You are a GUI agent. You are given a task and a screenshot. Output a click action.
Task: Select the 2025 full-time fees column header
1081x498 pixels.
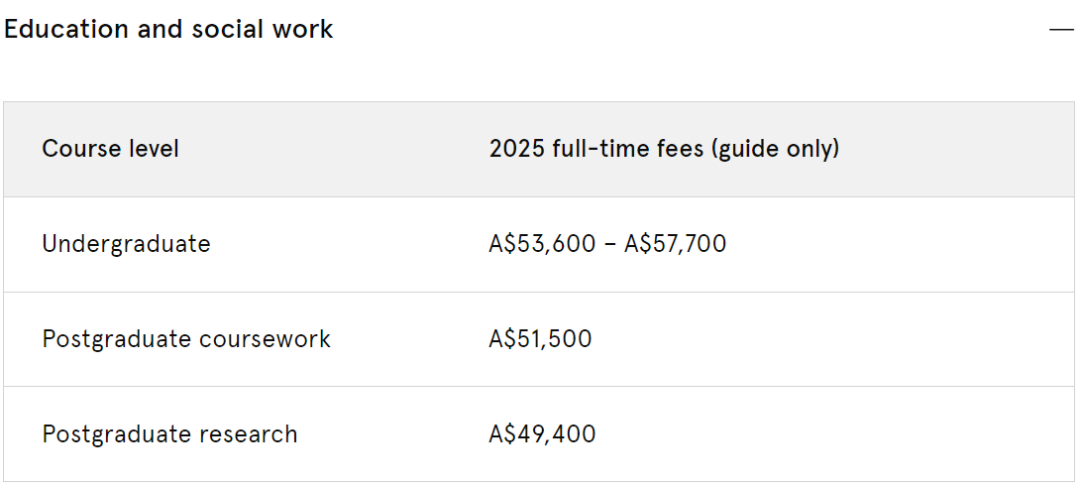click(664, 149)
